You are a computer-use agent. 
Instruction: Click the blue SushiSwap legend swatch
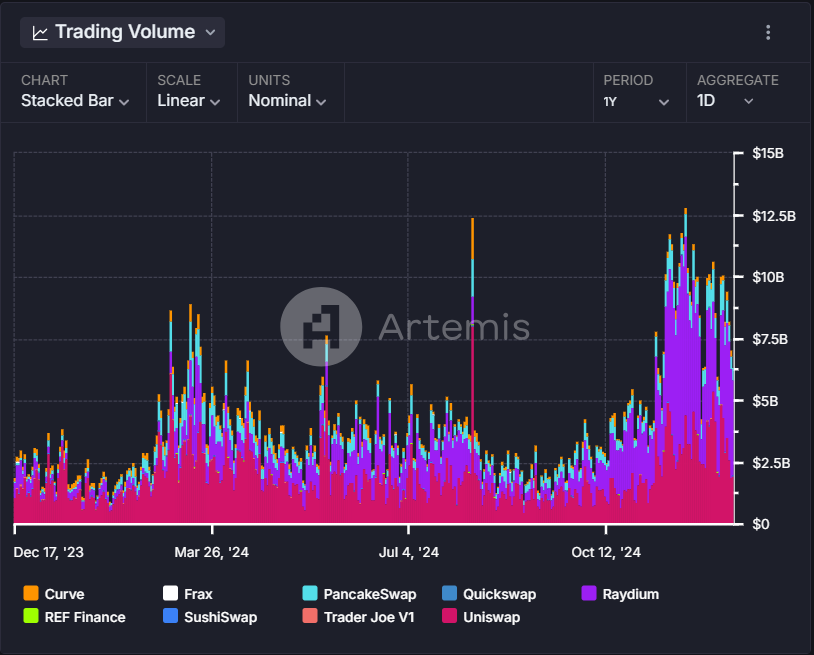point(170,616)
